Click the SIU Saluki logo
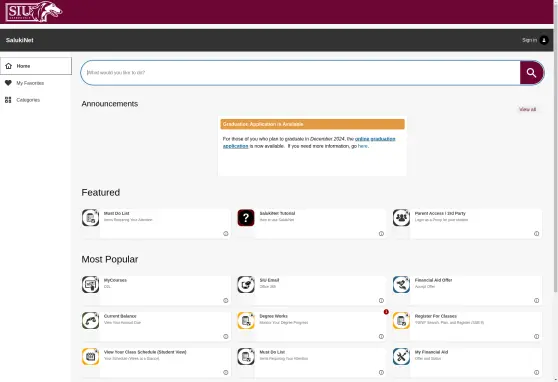Image resolution: width=558 pixels, height=382 pixels. (34, 11)
